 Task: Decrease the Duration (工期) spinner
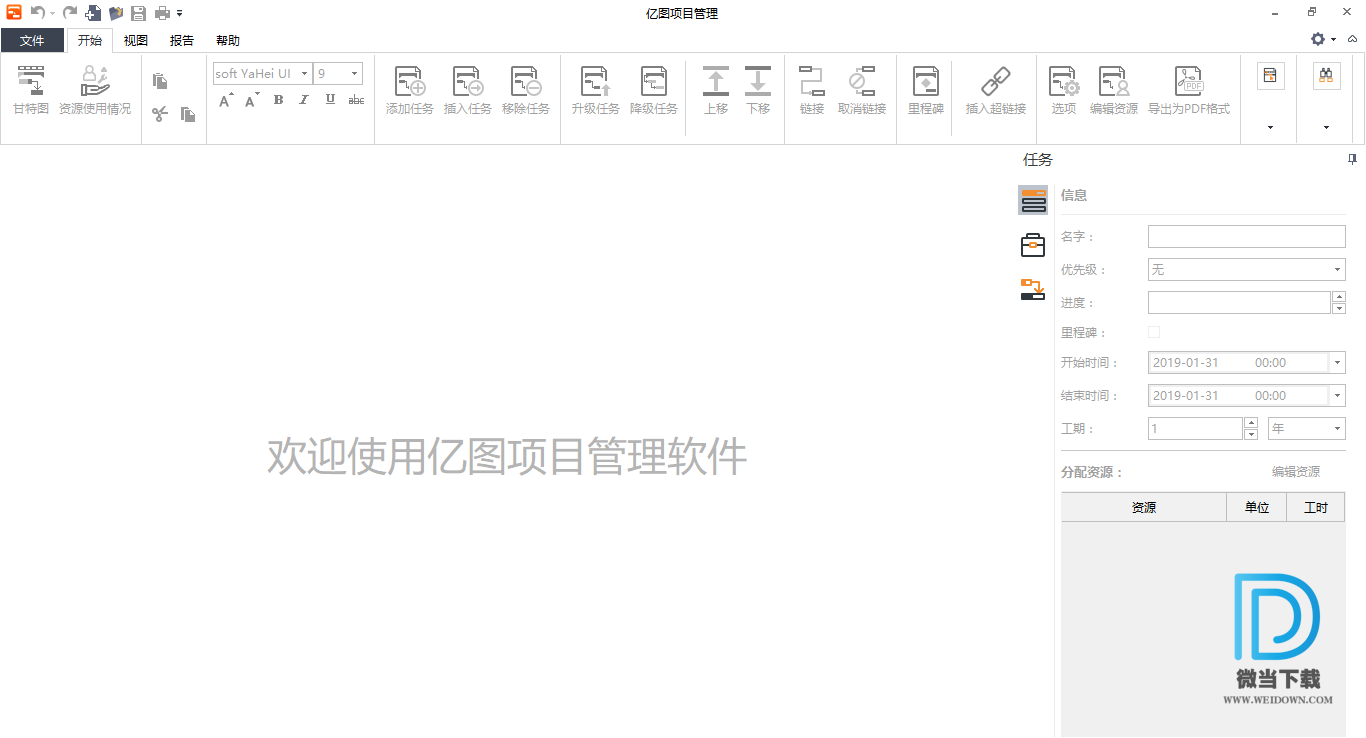pyautogui.click(x=1251, y=435)
